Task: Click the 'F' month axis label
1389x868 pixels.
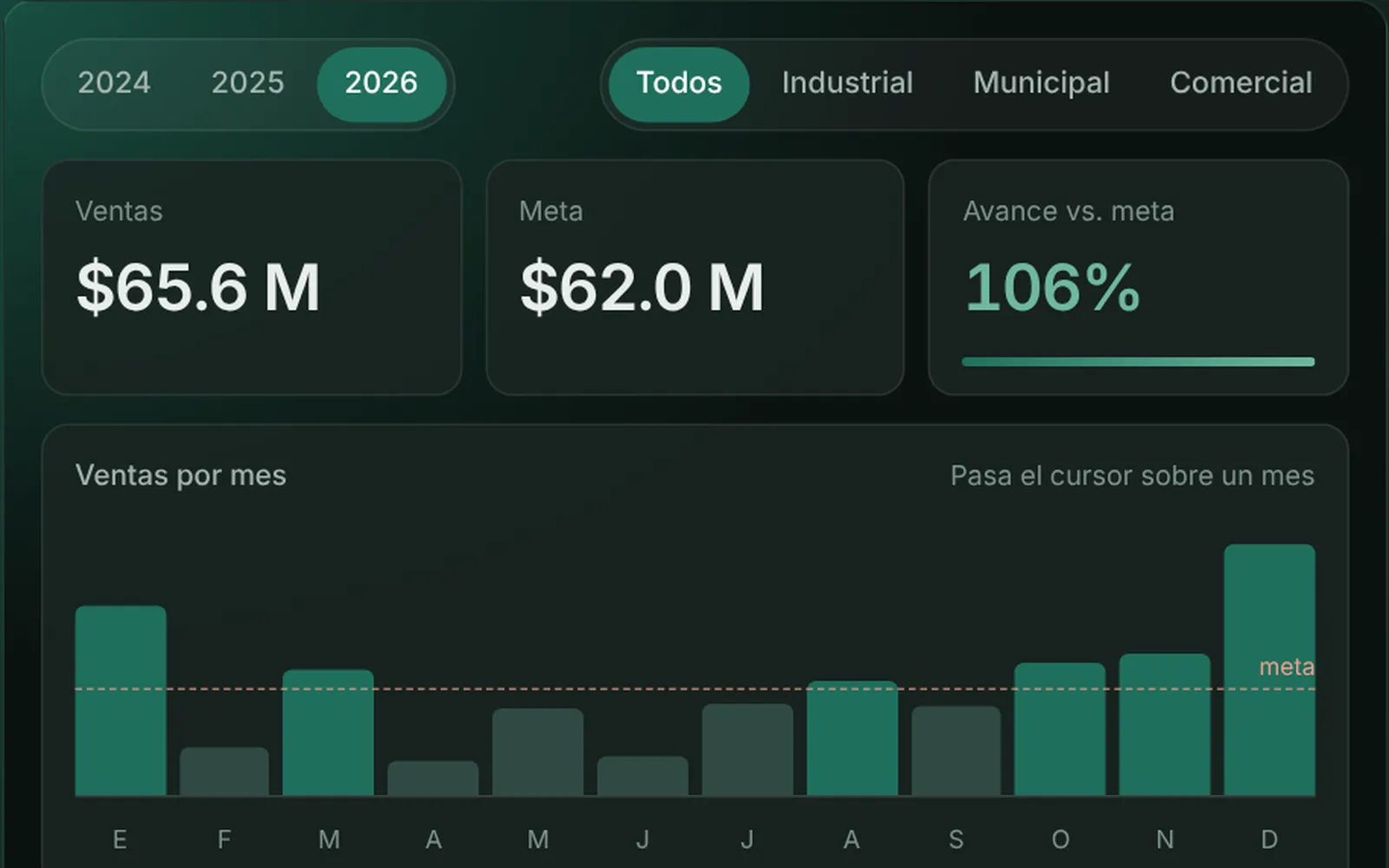Action: (x=224, y=839)
